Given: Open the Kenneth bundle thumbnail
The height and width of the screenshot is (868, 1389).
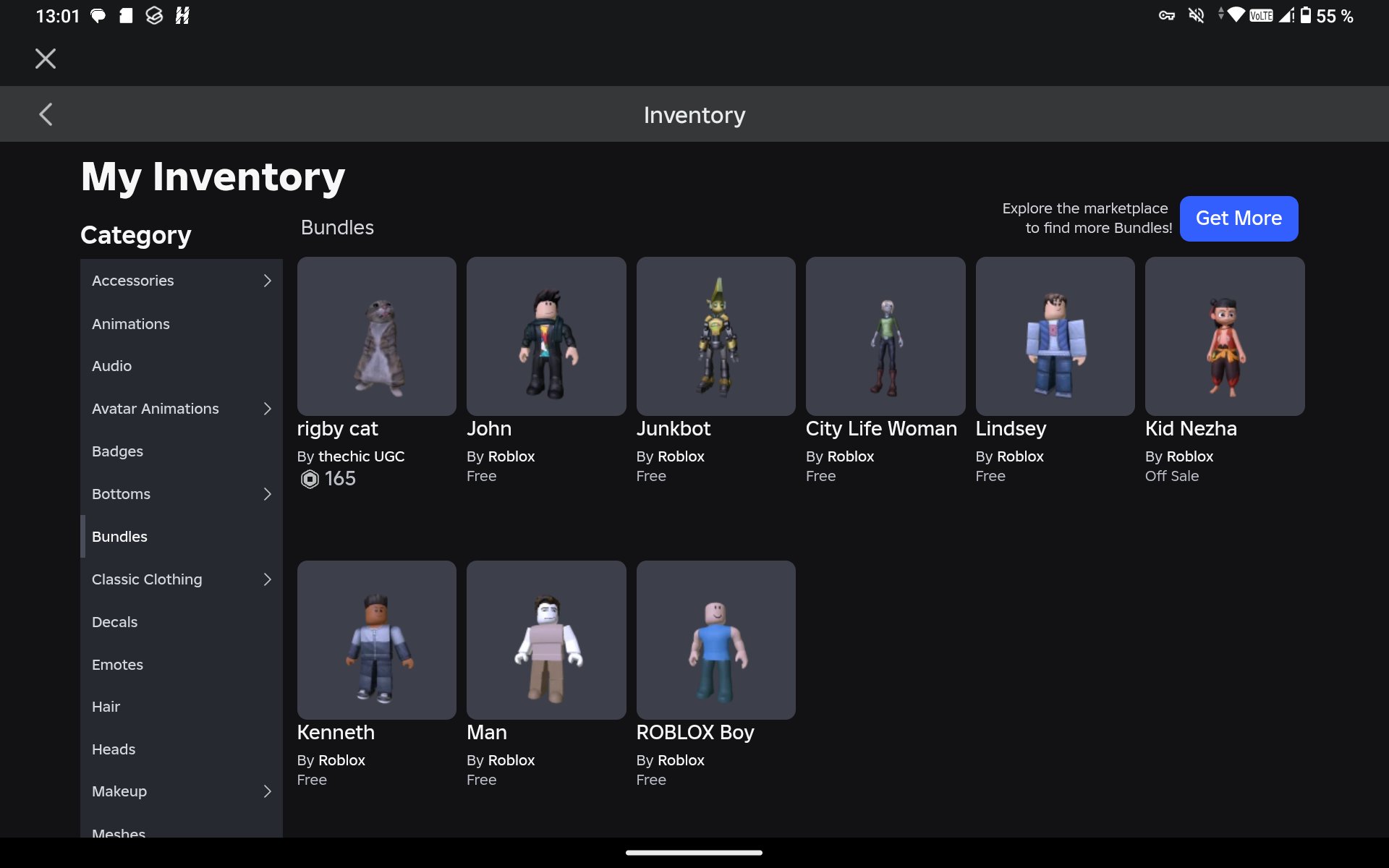Looking at the screenshot, I should (376, 640).
